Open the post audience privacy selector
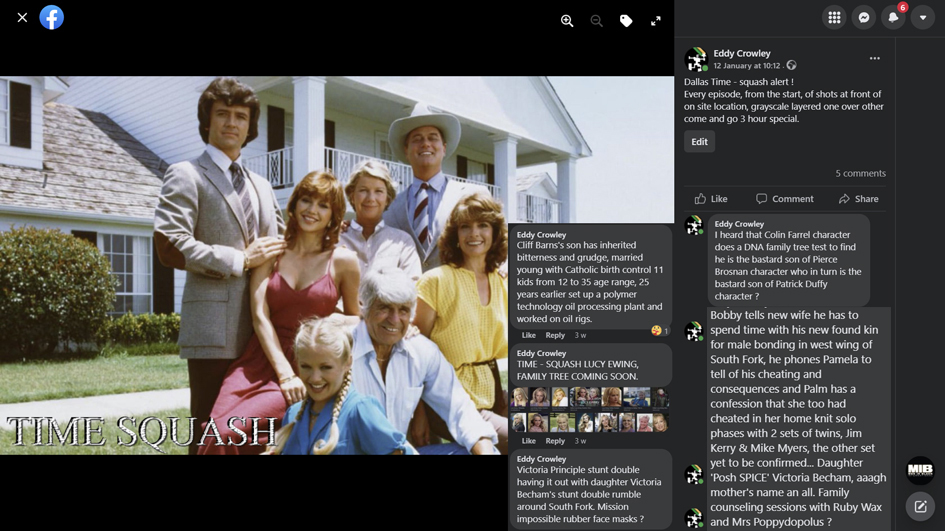The width and height of the screenshot is (945, 531). (x=791, y=66)
